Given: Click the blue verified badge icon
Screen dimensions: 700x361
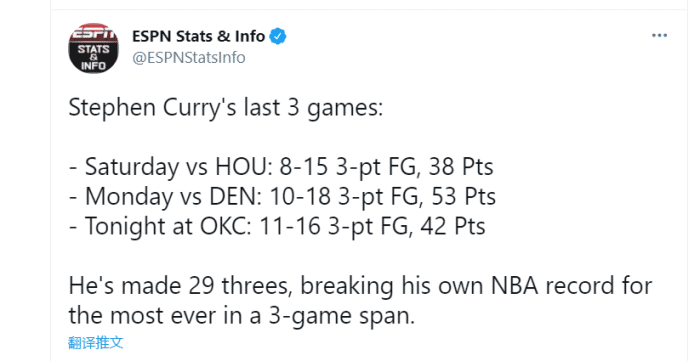Looking at the screenshot, I should (278, 36).
